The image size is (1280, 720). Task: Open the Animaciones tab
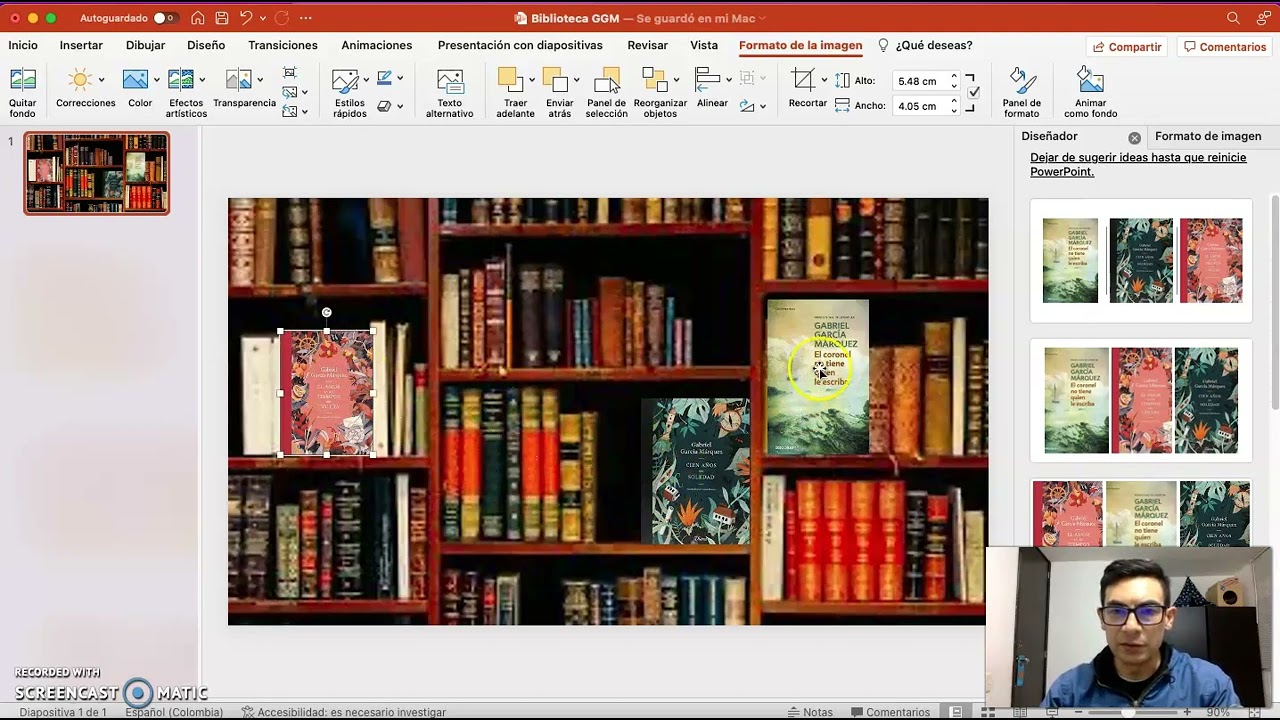click(x=377, y=45)
